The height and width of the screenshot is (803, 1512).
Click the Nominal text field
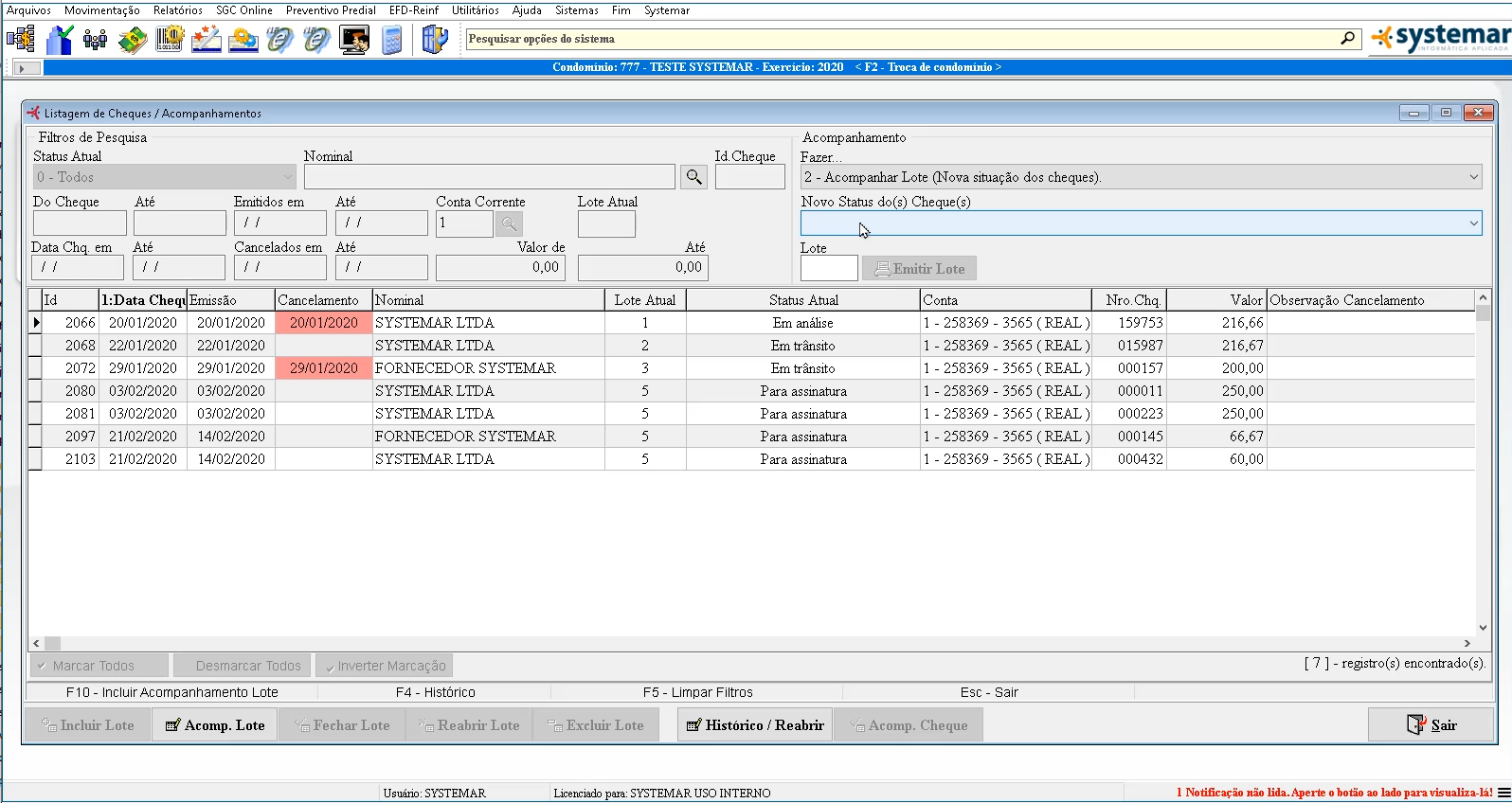coord(490,177)
